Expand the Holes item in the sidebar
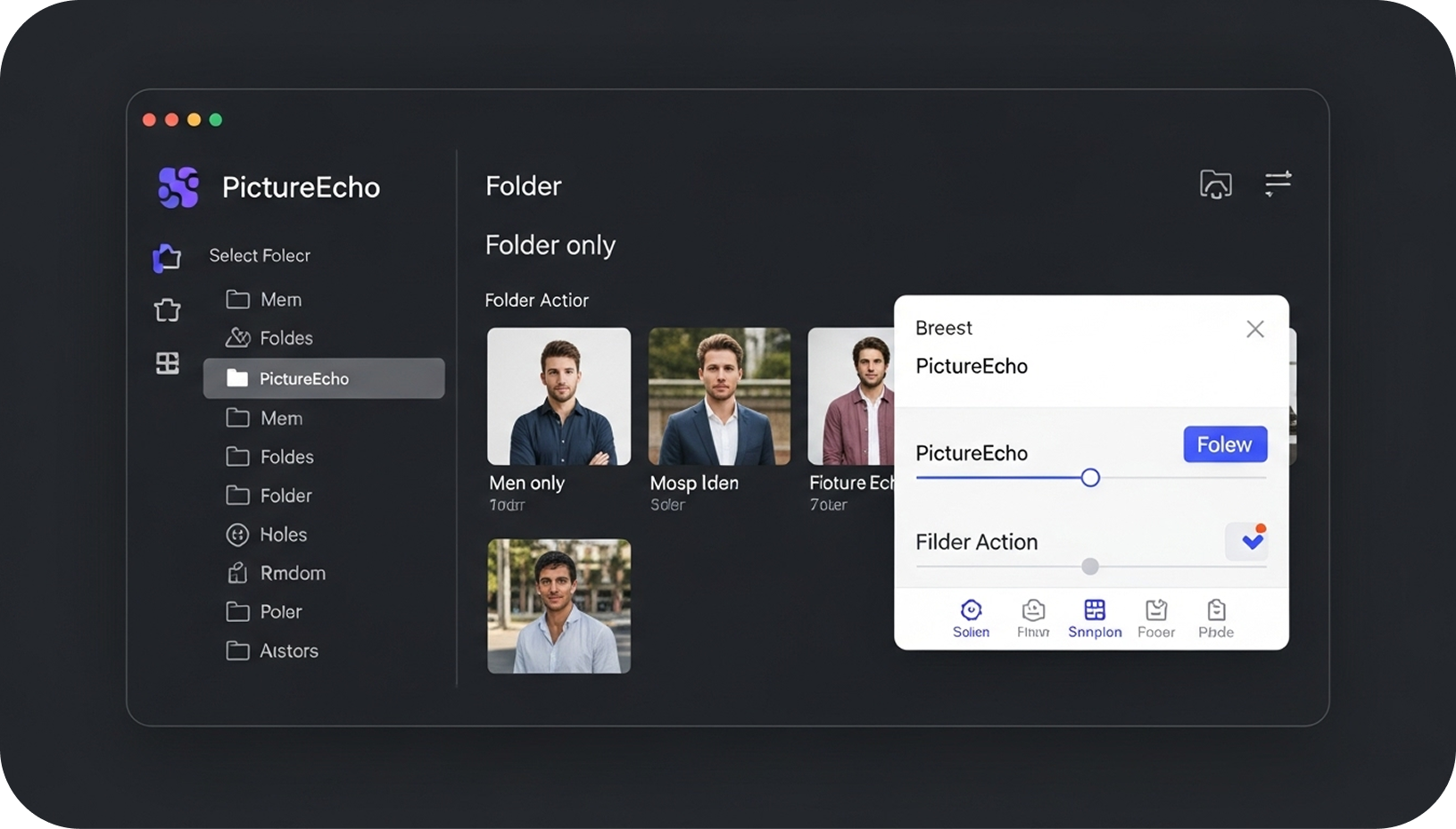The image size is (1456, 829). (279, 535)
